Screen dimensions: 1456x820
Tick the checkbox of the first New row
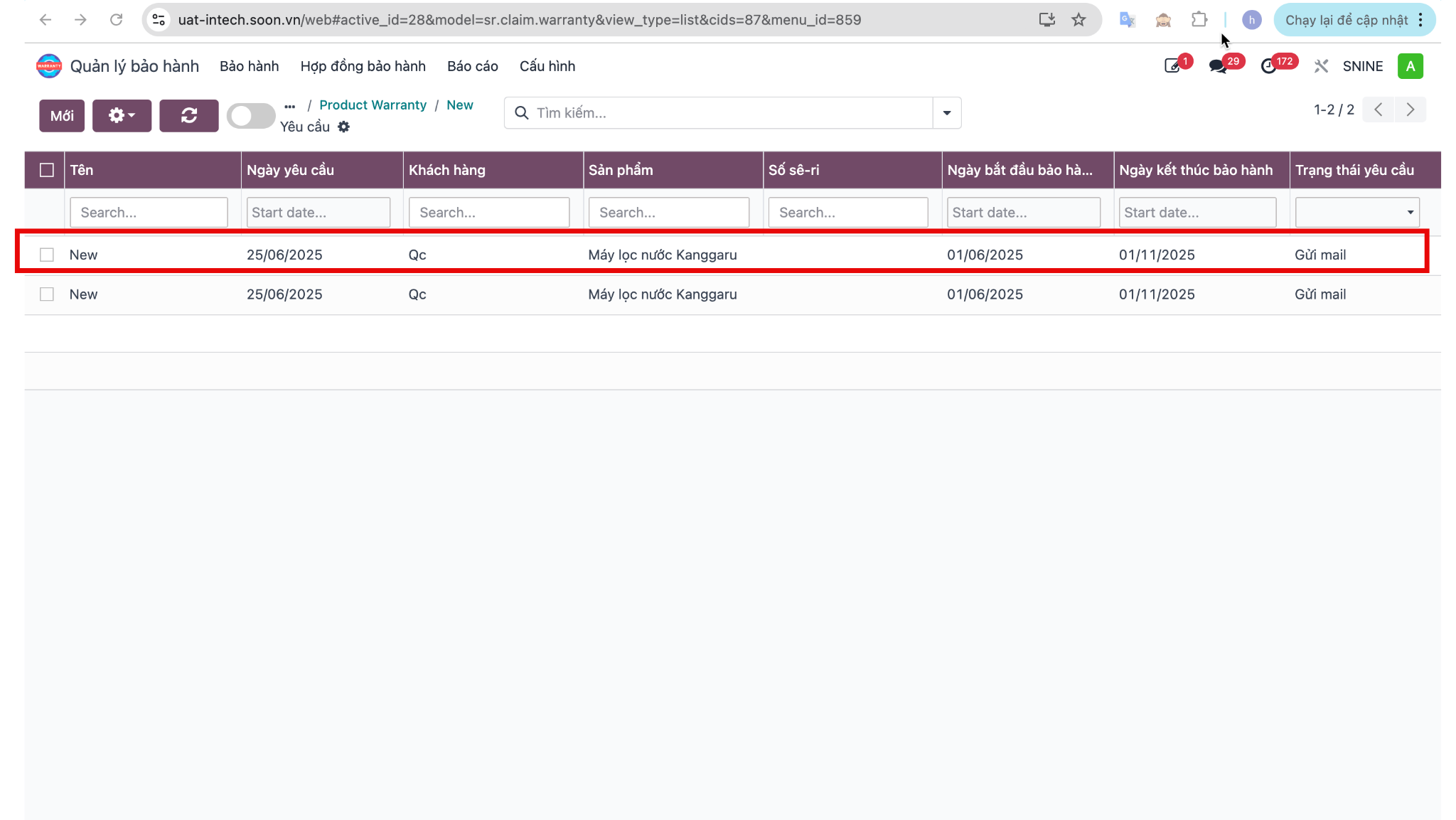pyautogui.click(x=47, y=255)
